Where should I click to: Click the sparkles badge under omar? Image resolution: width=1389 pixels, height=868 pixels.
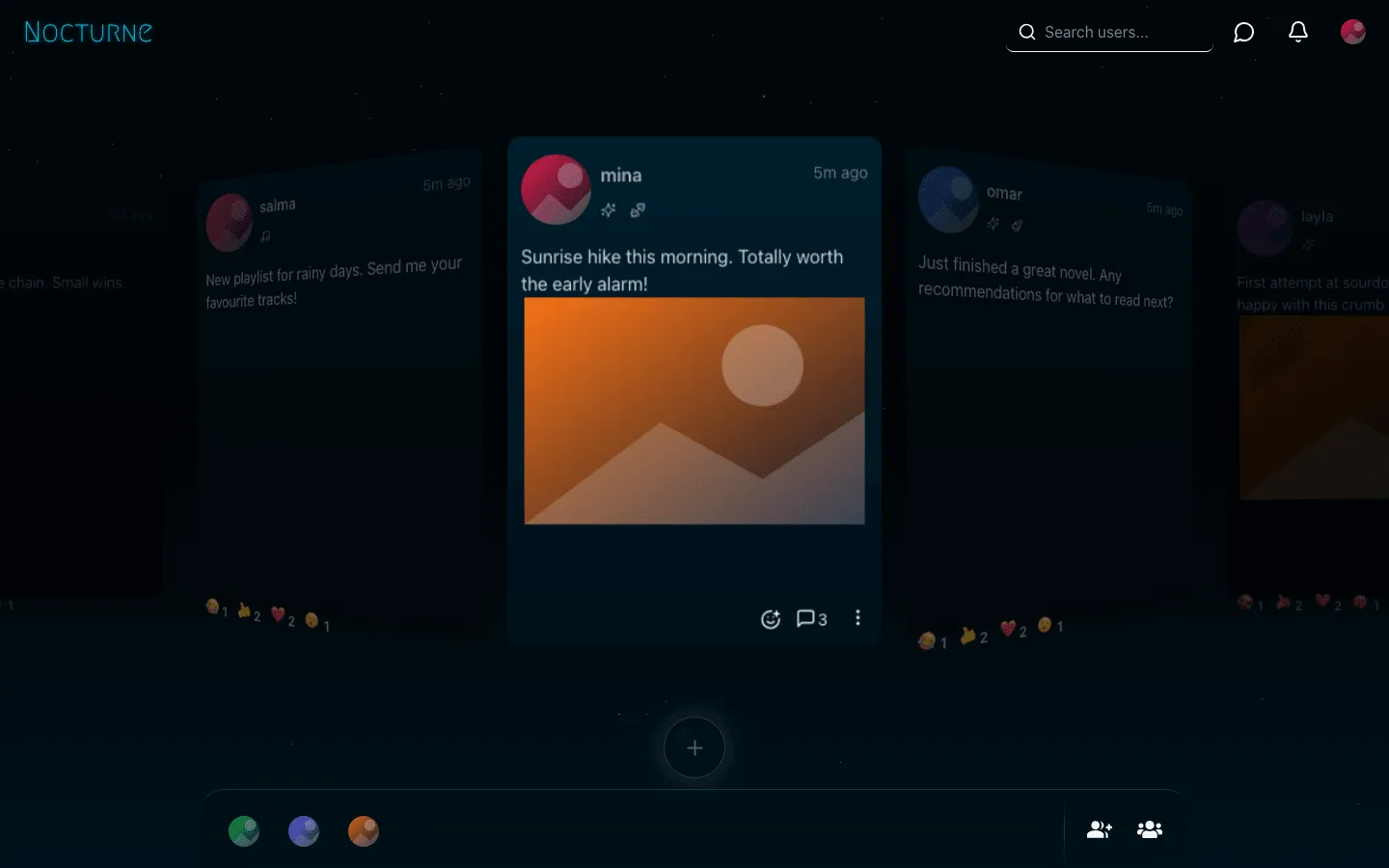click(x=993, y=223)
